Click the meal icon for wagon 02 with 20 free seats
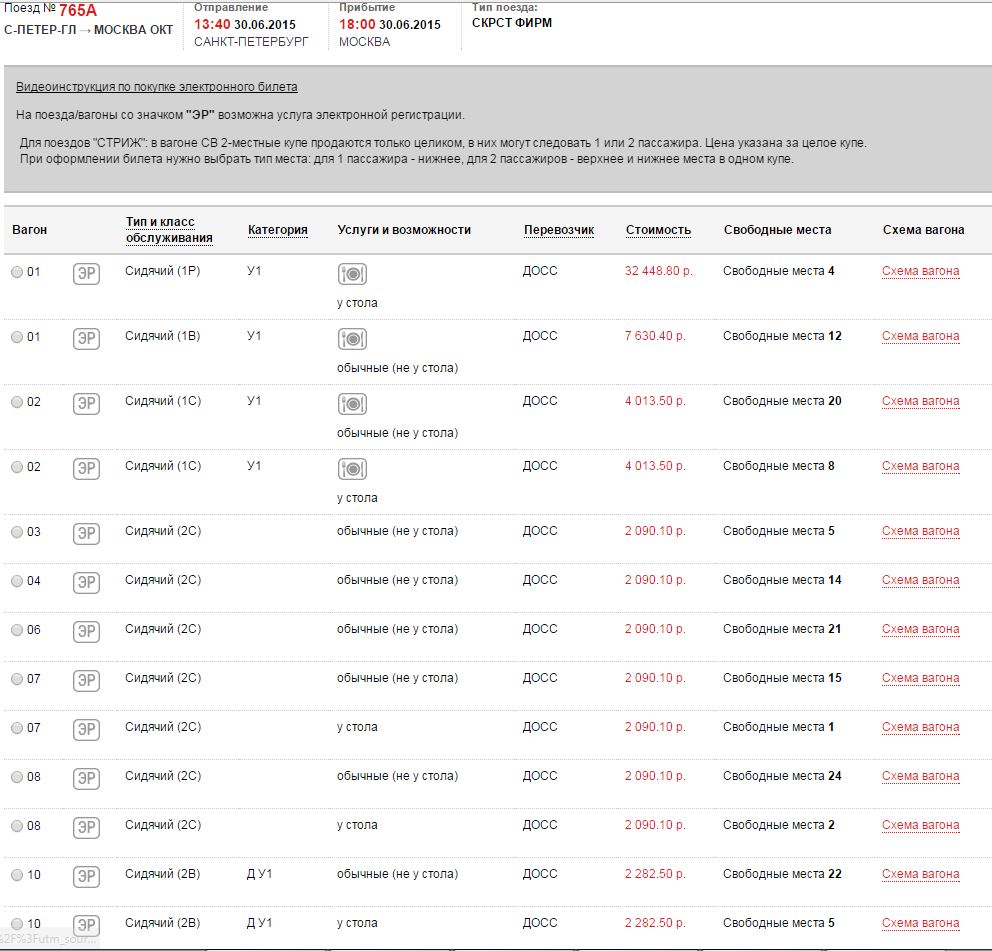 click(x=352, y=403)
